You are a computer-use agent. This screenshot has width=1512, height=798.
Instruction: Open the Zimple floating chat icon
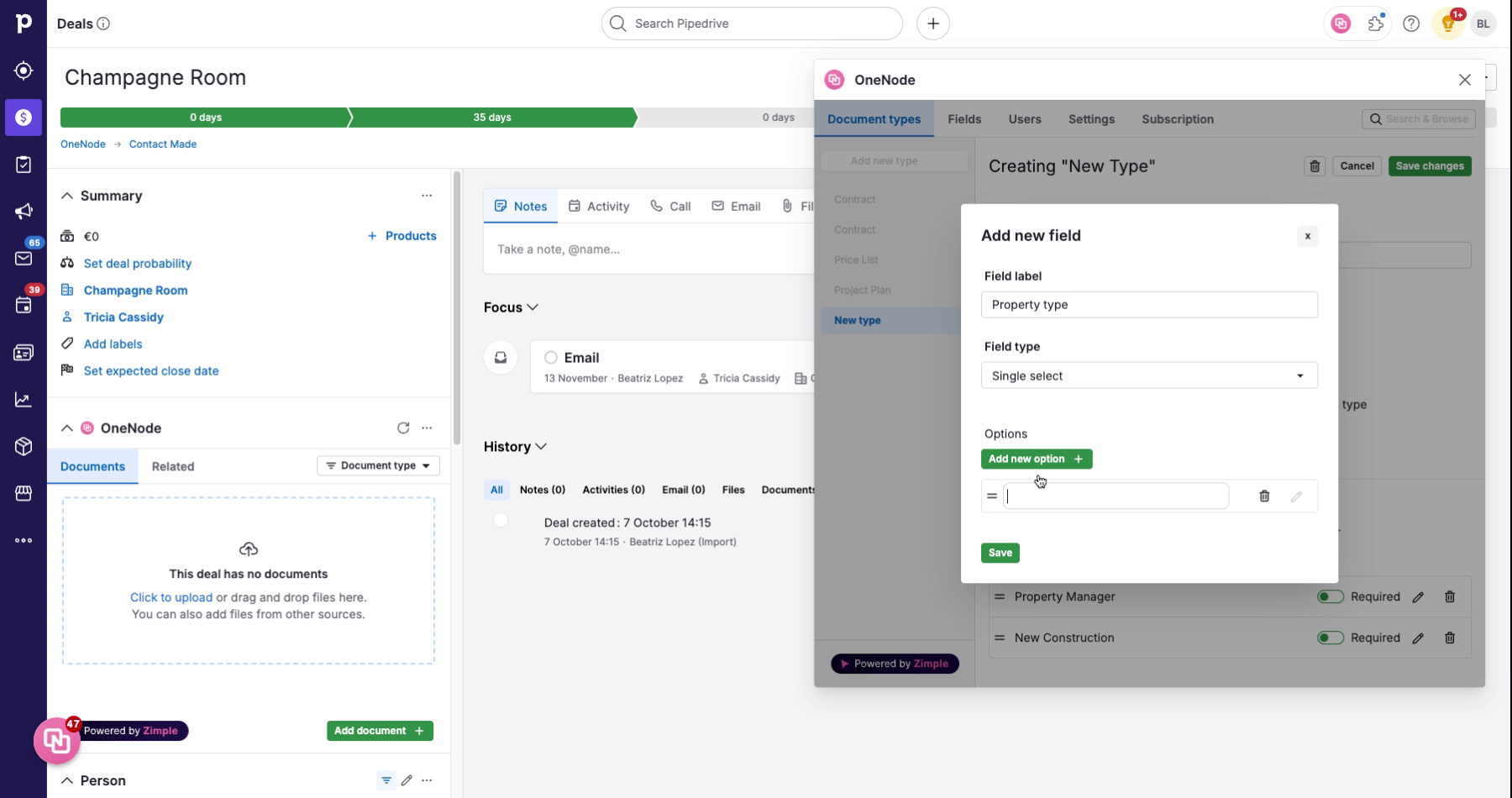[57, 741]
